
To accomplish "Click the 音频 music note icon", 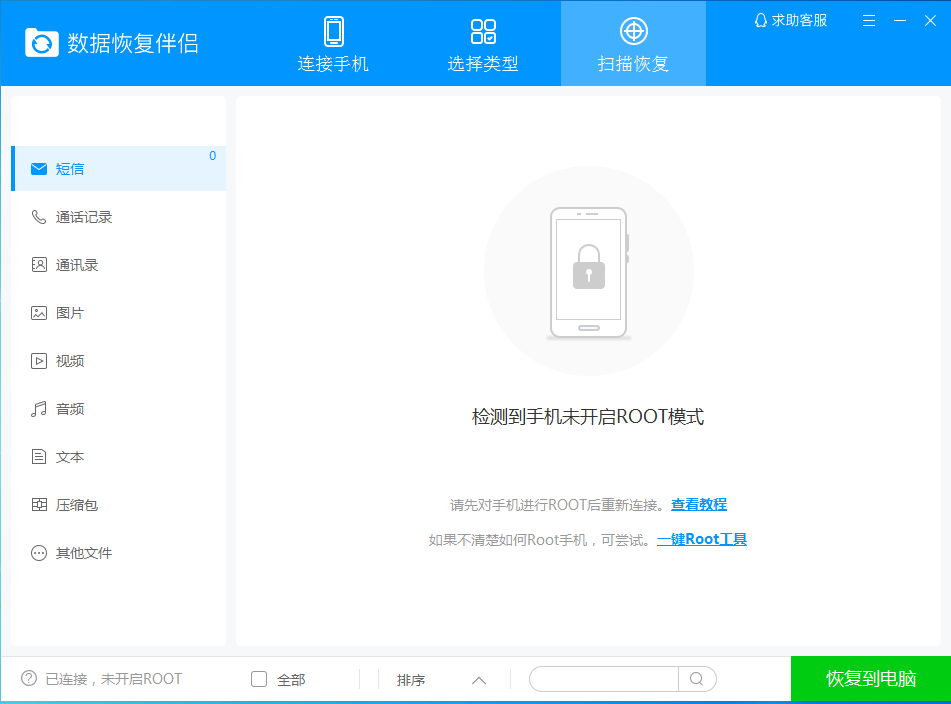I will tap(39, 409).
